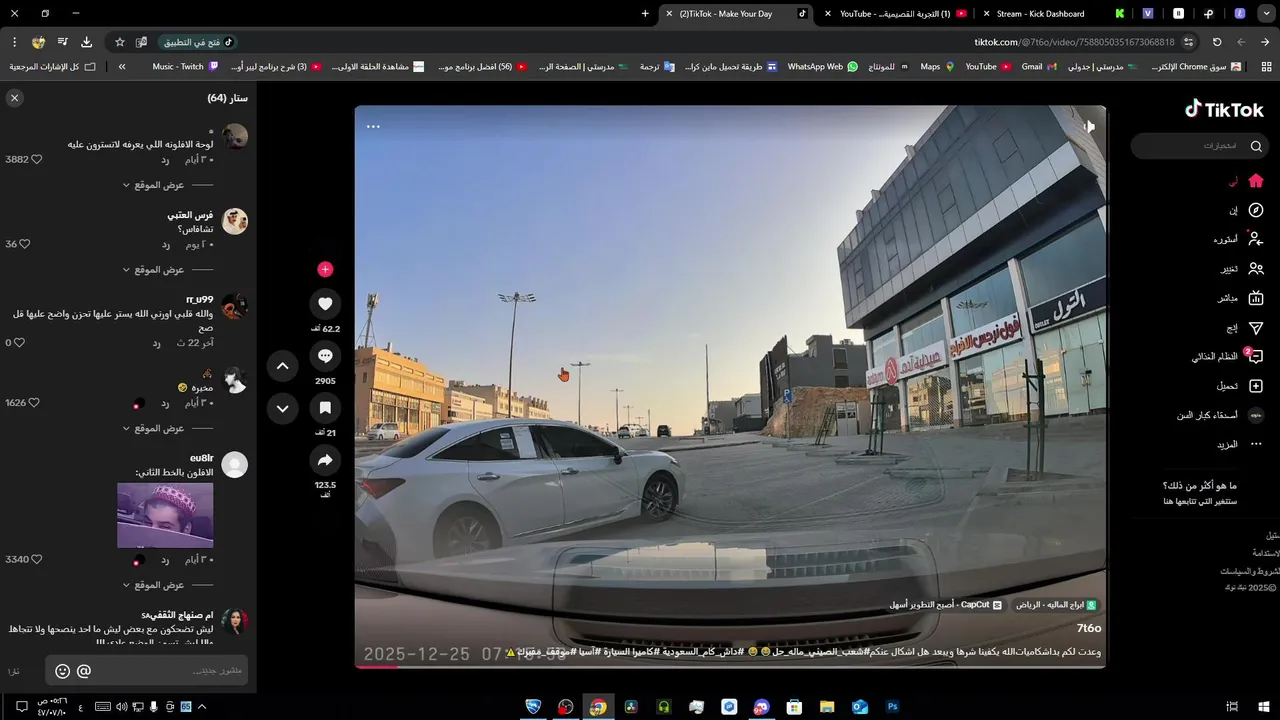Open TikTok Home in the sidebar

tap(1256, 181)
